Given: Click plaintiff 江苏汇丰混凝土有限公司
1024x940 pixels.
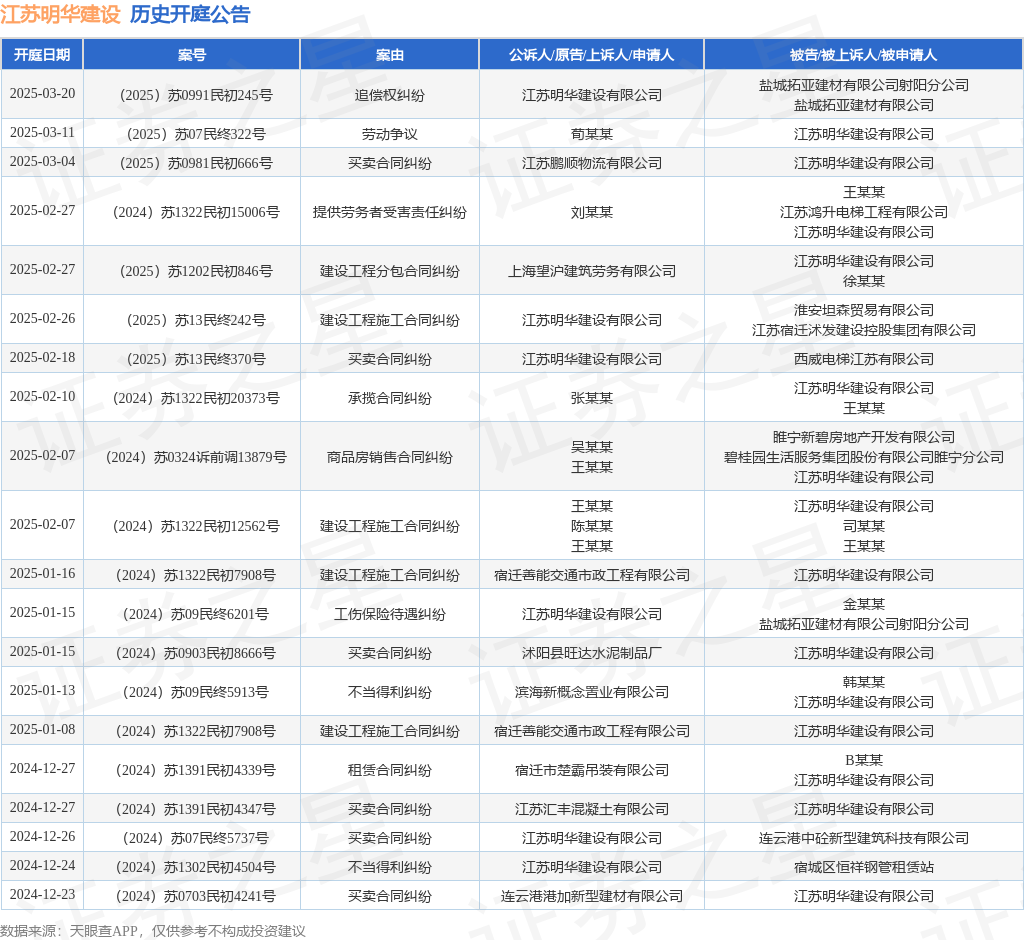Looking at the screenshot, I should click(x=592, y=809).
